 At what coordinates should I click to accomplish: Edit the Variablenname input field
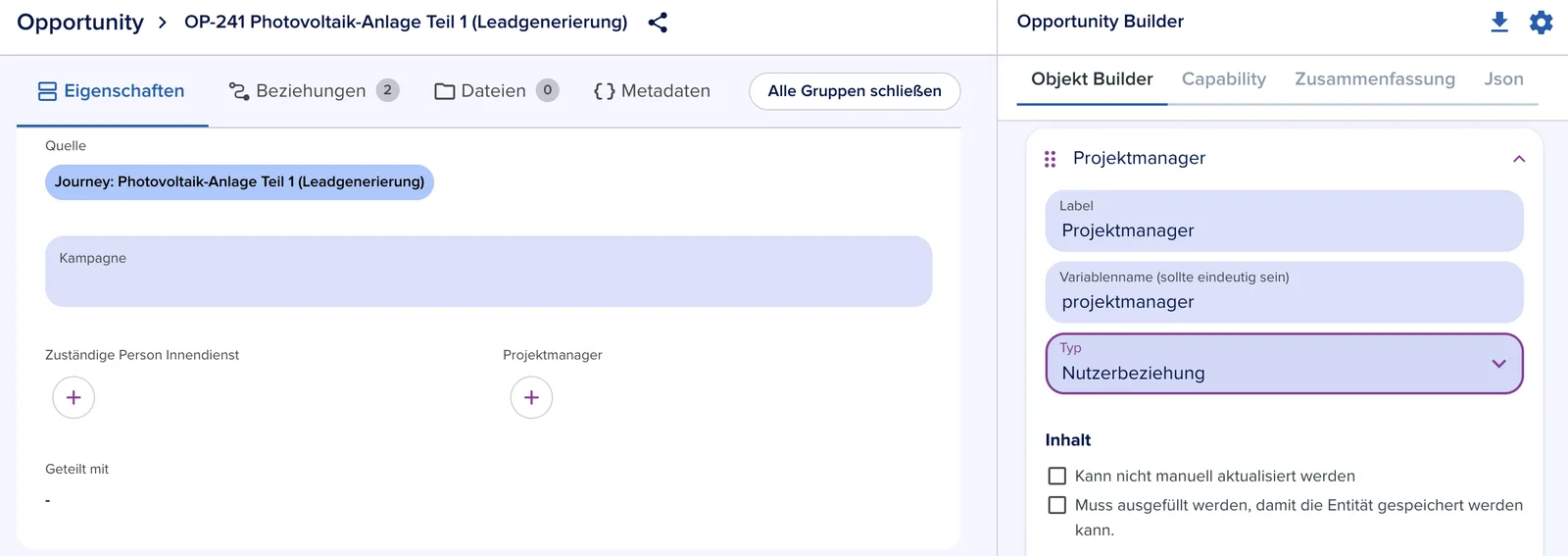[x=1284, y=292]
